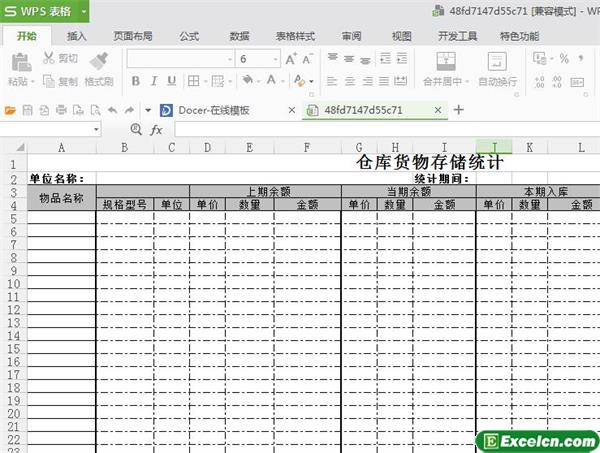Open the borders dropdown arrow
The image size is (600, 453).
[205, 81]
